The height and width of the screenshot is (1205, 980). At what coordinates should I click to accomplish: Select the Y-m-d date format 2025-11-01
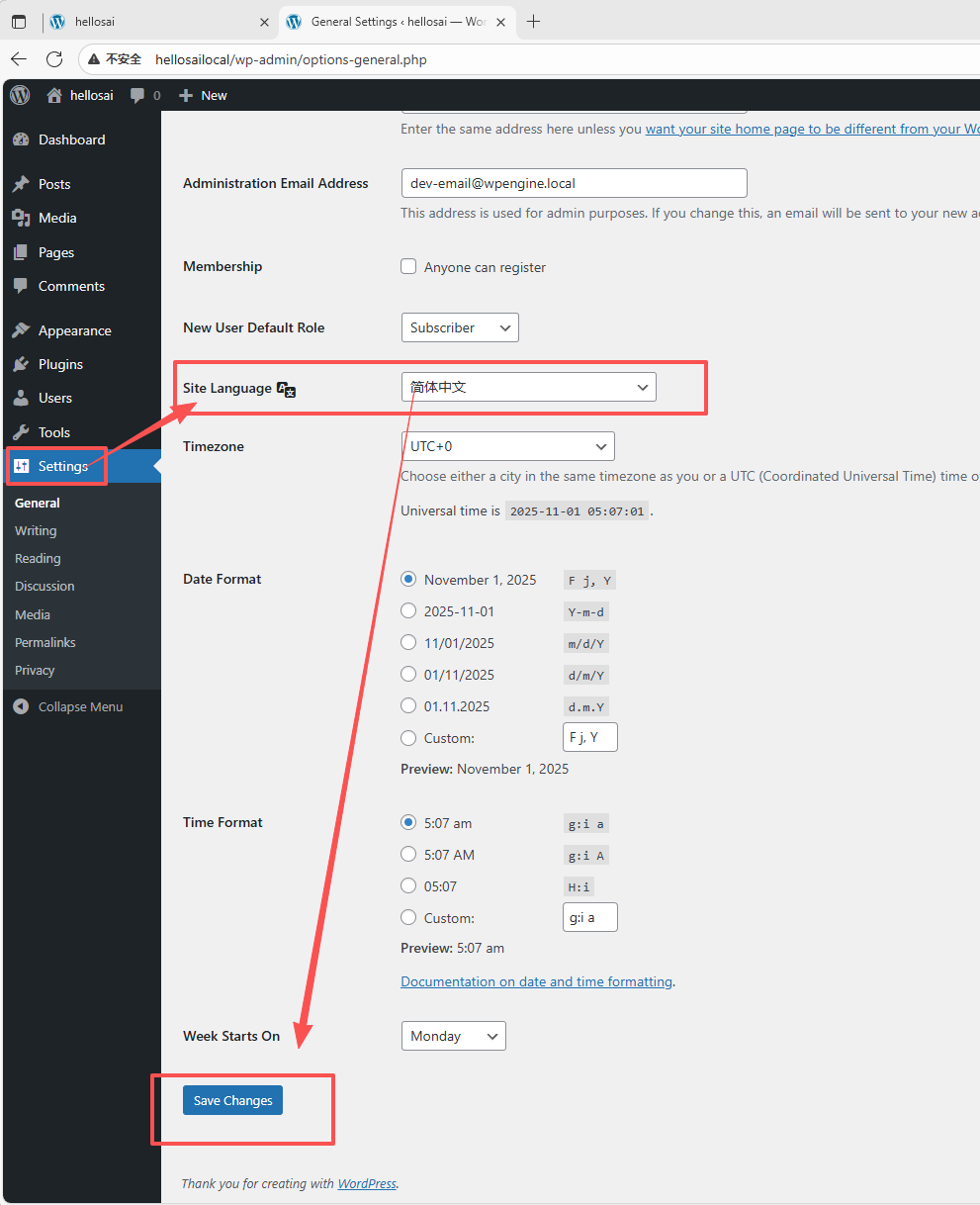(x=408, y=611)
